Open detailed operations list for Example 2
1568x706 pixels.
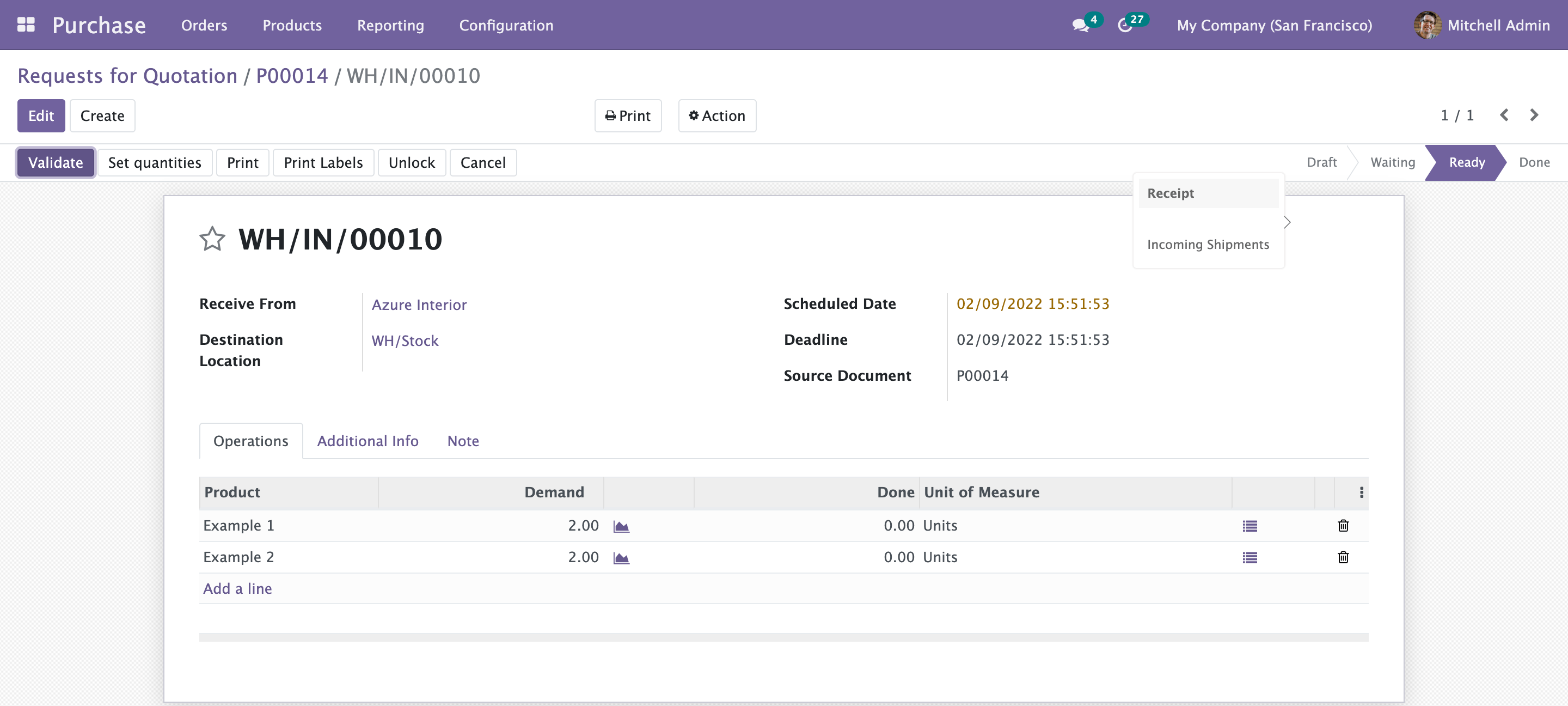tap(1249, 558)
